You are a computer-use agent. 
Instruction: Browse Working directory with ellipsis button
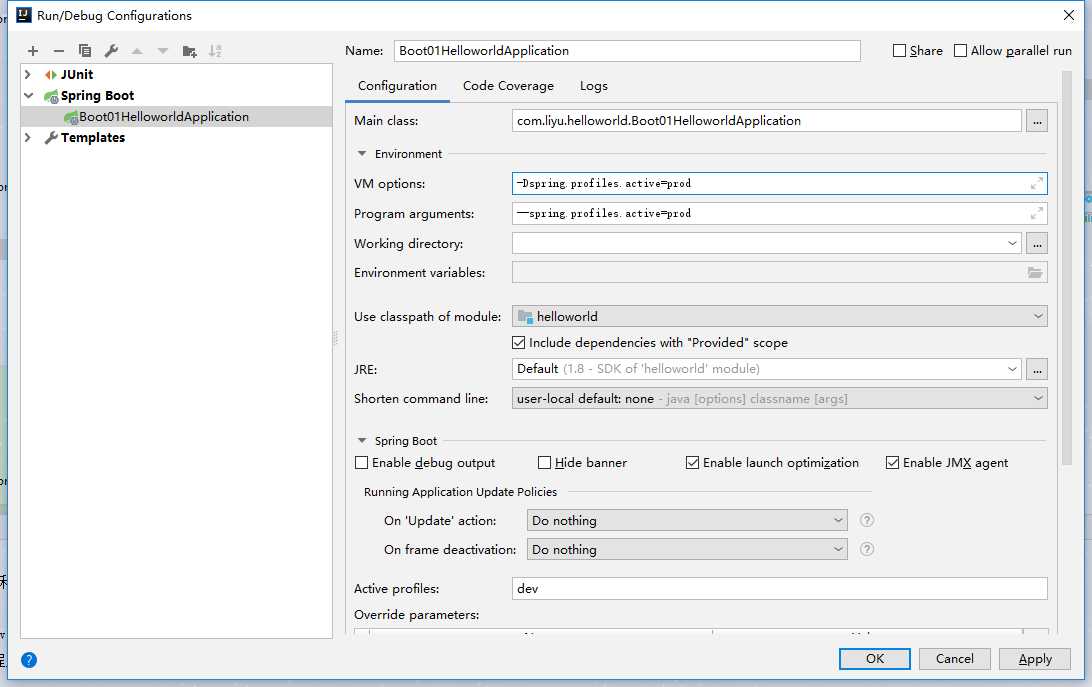click(x=1037, y=244)
